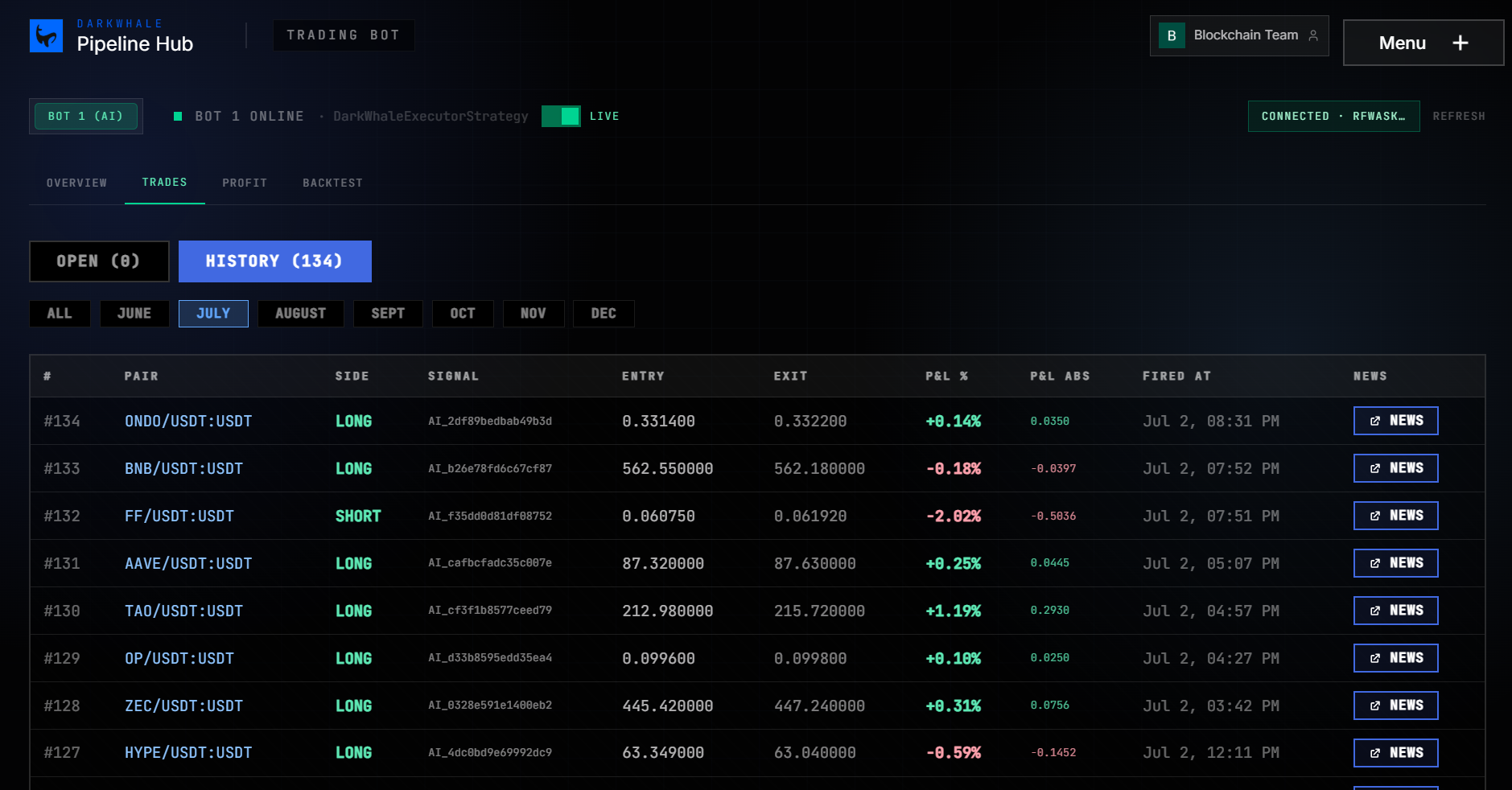Click trade number #134

[x=62, y=422]
